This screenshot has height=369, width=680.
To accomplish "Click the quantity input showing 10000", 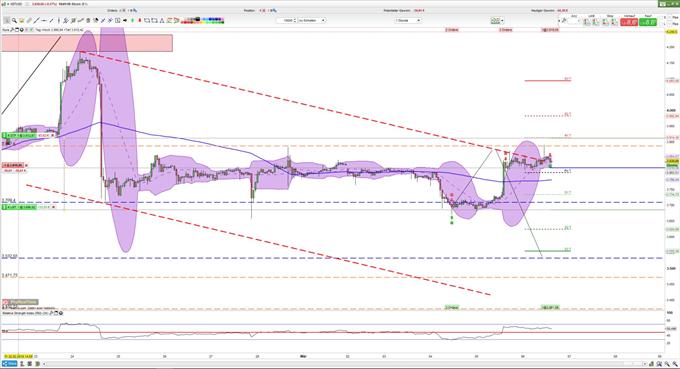I will (285, 20).
